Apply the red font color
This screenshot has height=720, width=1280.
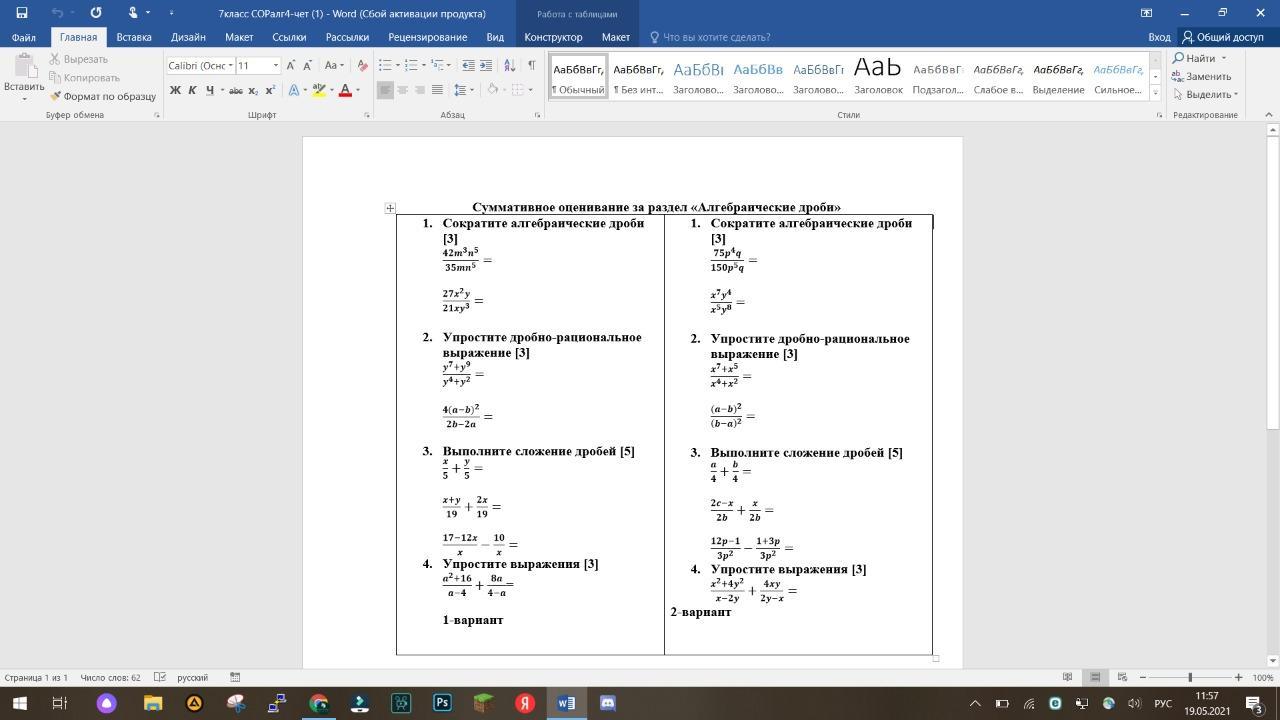345,90
